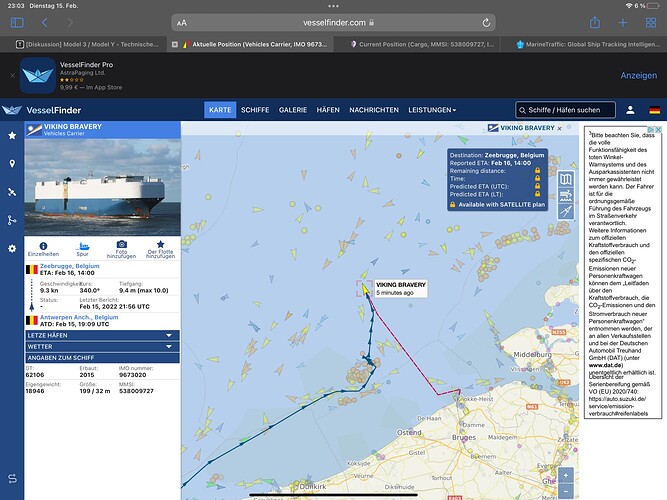Screen dimensions: 667x500
Task: Zoom out the map with minus button
Action: point(566,491)
